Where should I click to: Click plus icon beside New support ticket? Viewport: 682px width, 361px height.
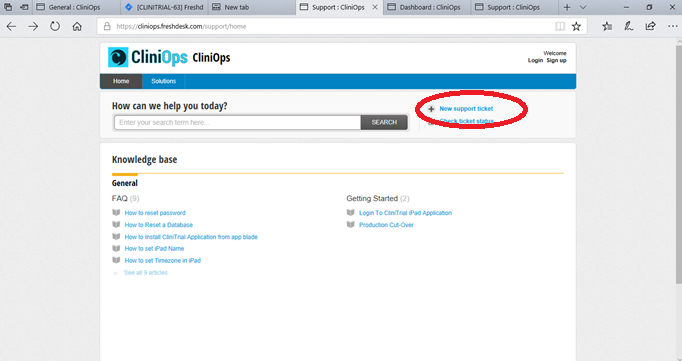coord(431,109)
